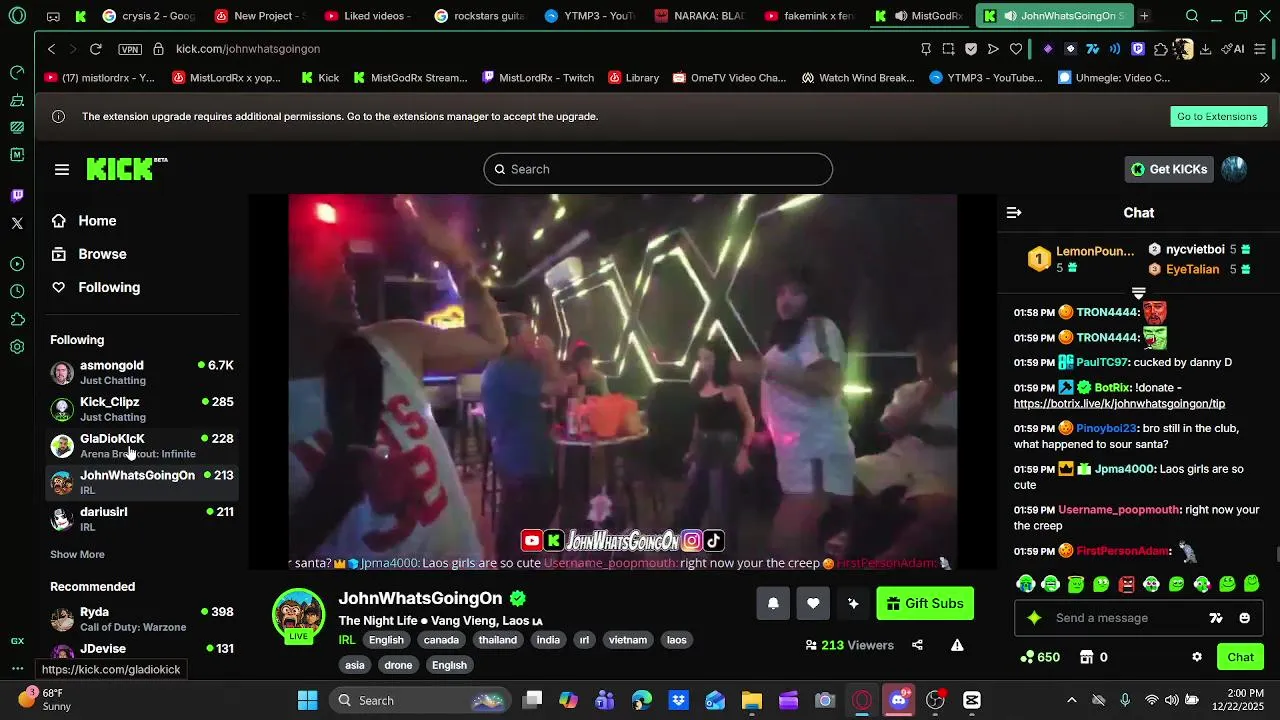1280x720 pixels.
Task: Open the Kick sidebar hamburger menu
Action: [62, 169]
